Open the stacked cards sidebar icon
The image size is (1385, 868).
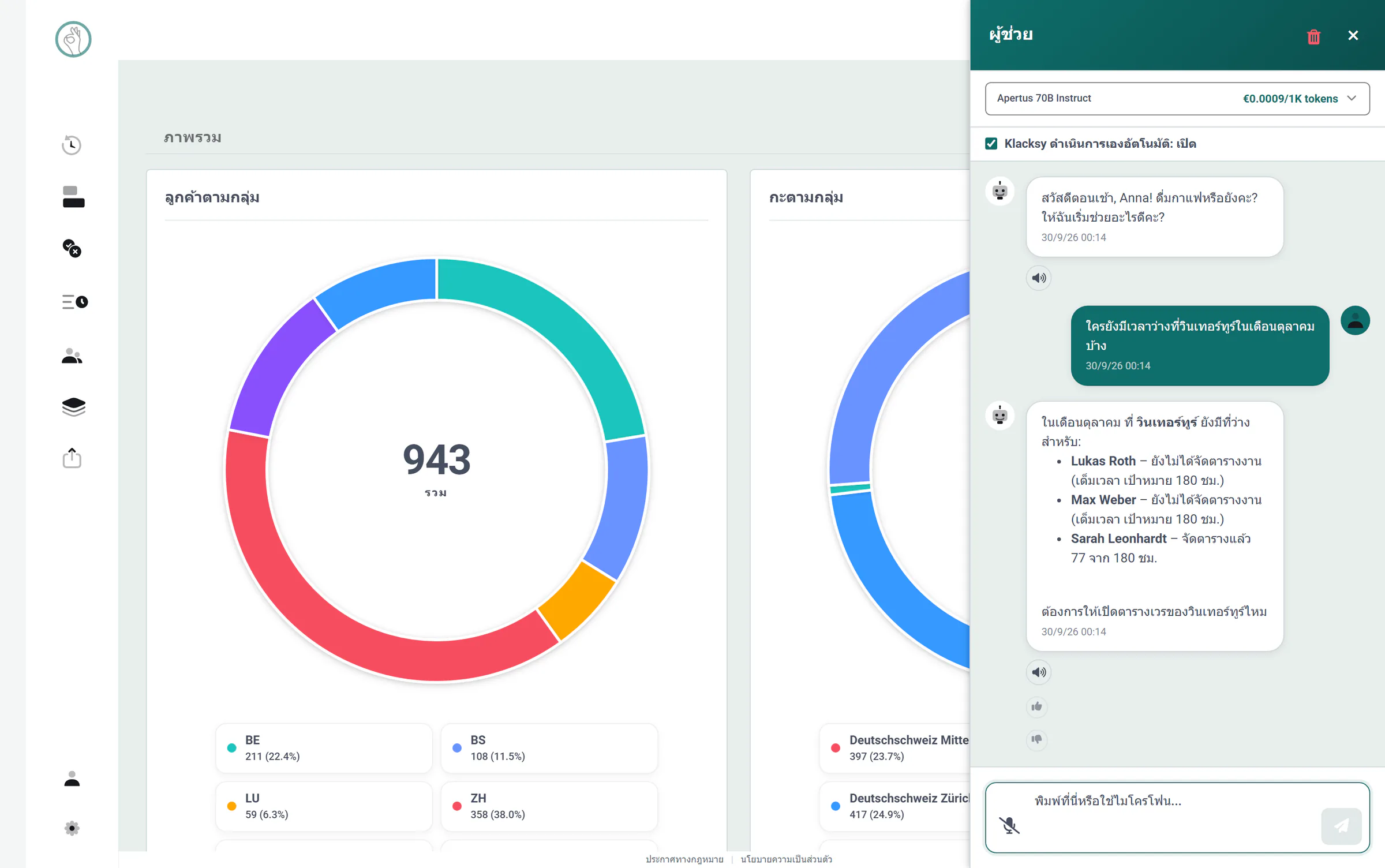pyautogui.click(x=73, y=197)
